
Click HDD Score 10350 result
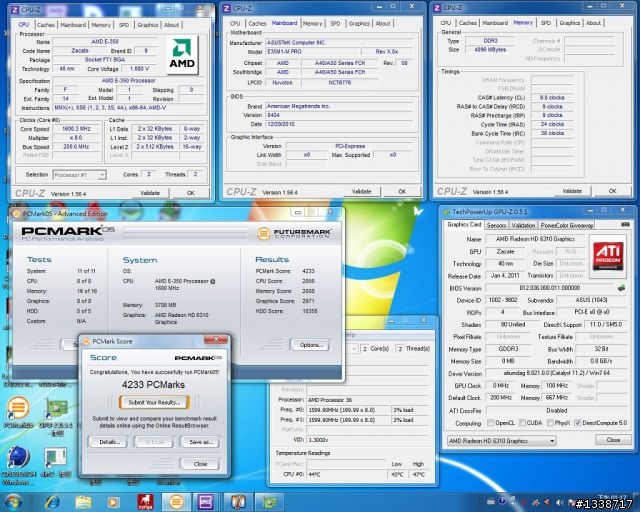tap(286, 311)
